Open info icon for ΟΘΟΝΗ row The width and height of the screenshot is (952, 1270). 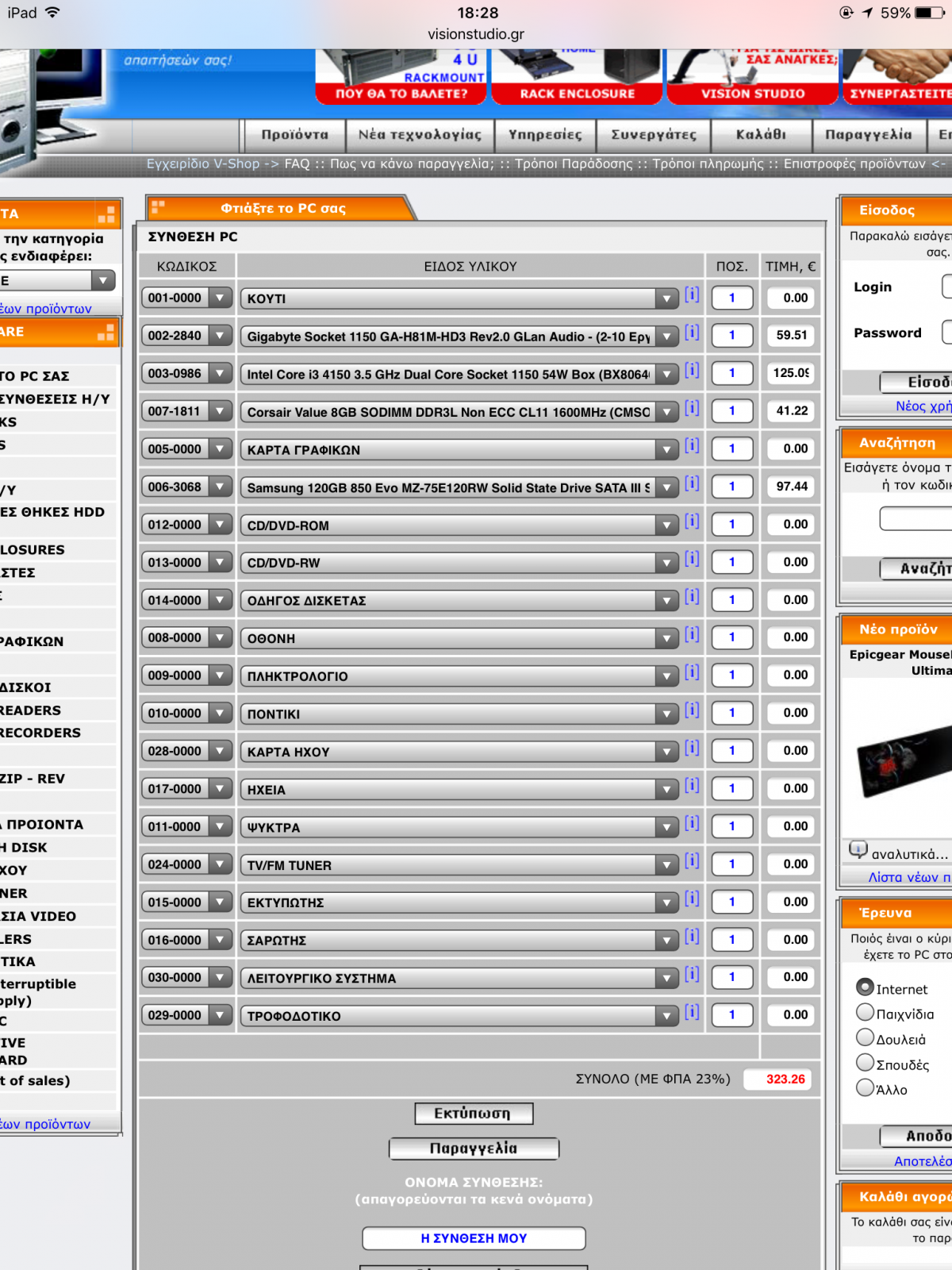point(692,634)
